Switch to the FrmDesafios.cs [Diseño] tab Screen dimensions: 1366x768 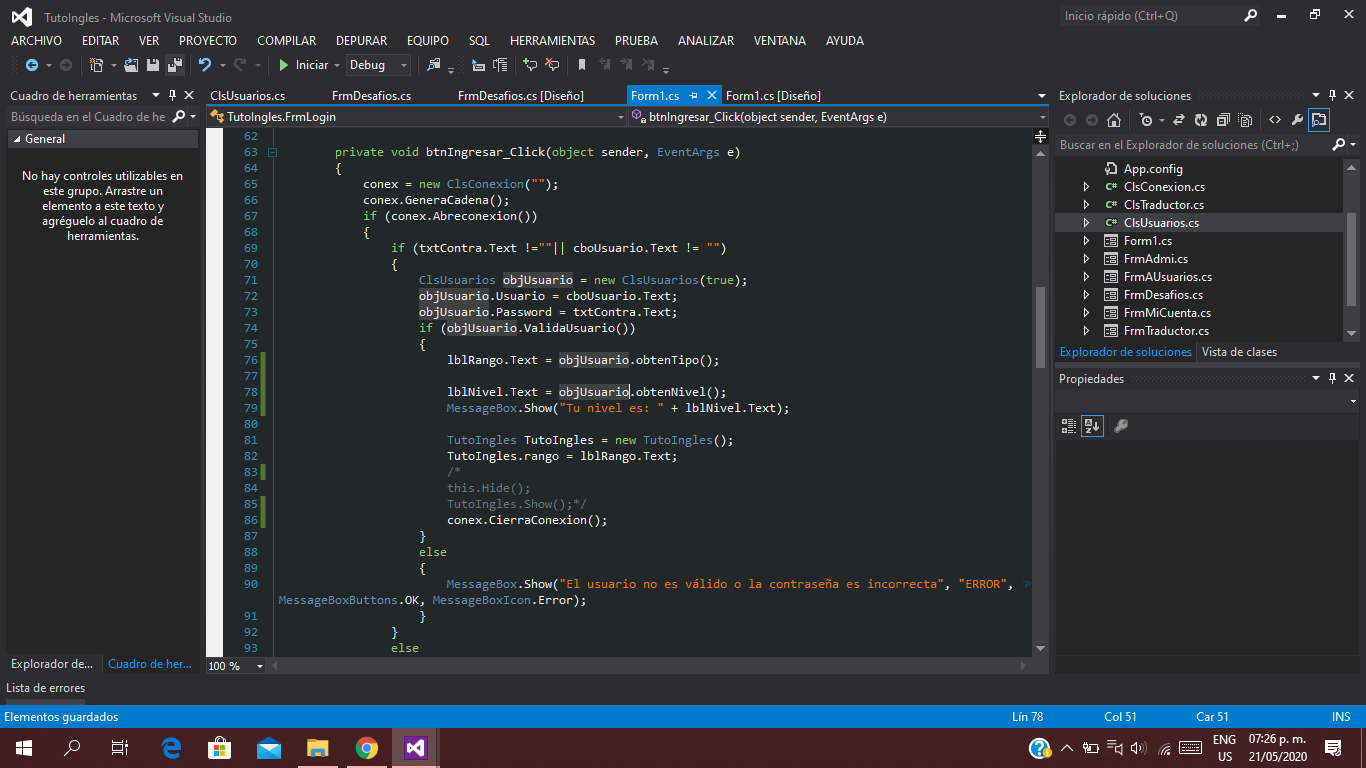pos(520,96)
